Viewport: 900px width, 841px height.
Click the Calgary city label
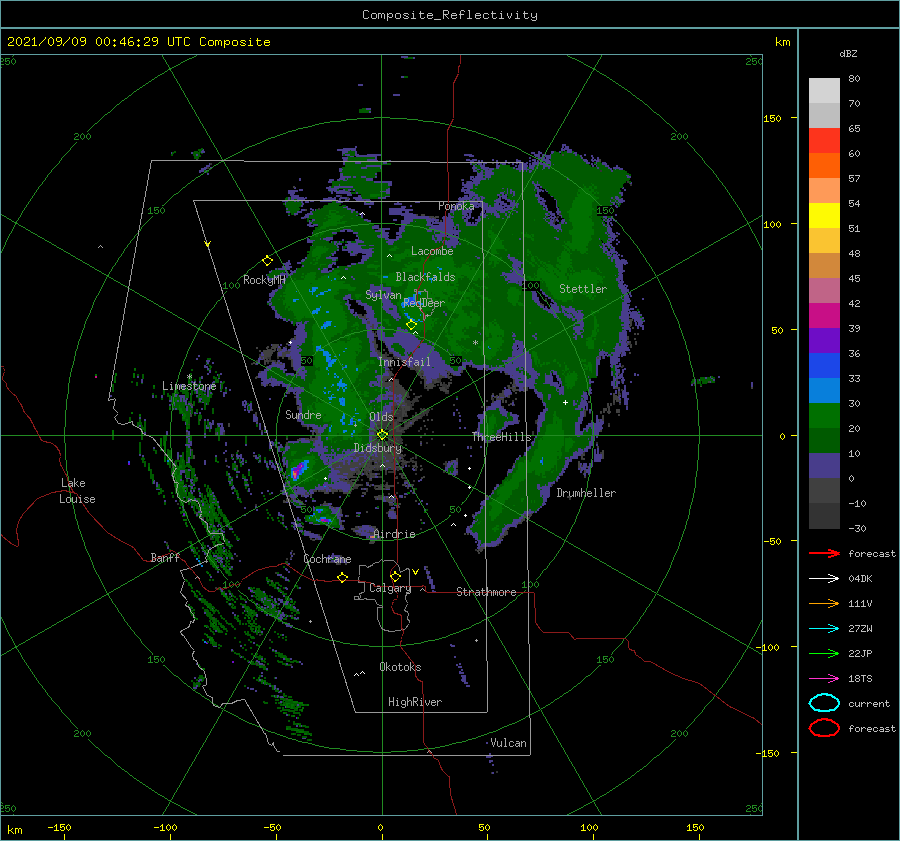pyautogui.click(x=390, y=588)
